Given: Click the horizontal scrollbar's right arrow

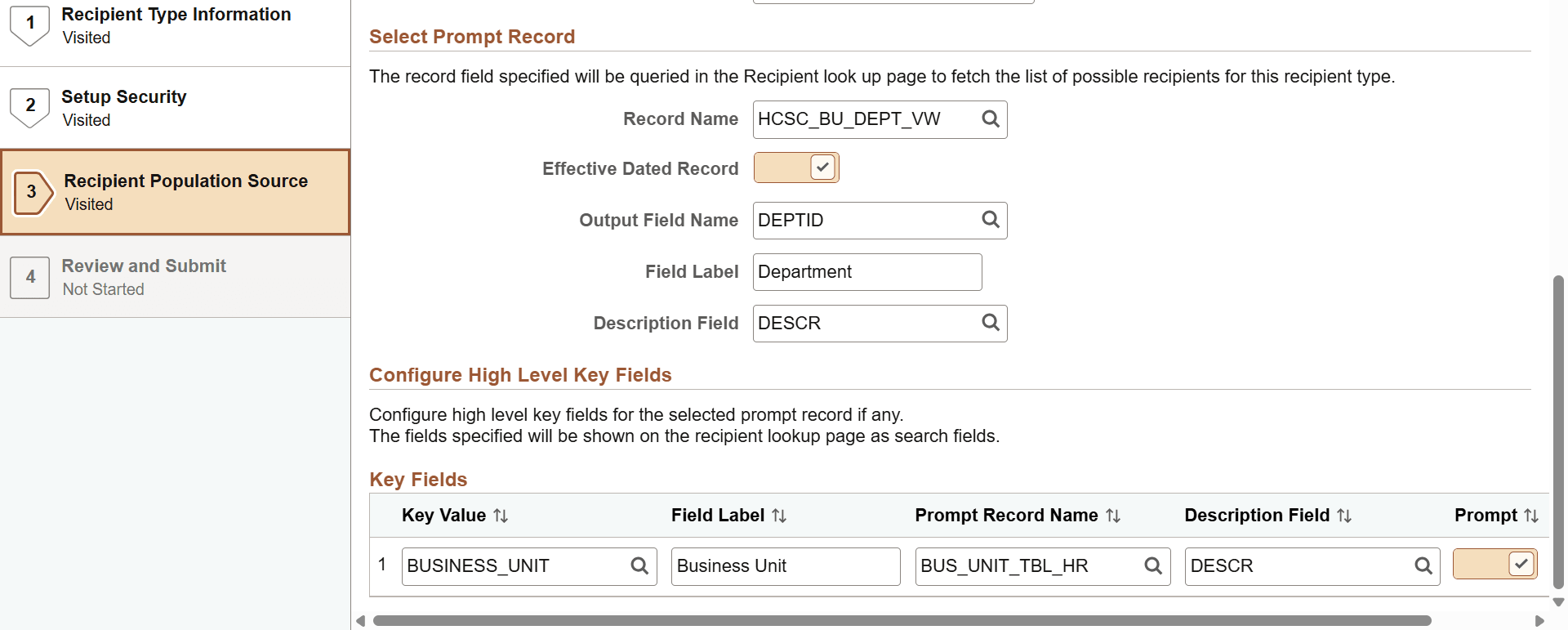Looking at the screenshot, I should pyautogui.click(x=1541, y=620).
